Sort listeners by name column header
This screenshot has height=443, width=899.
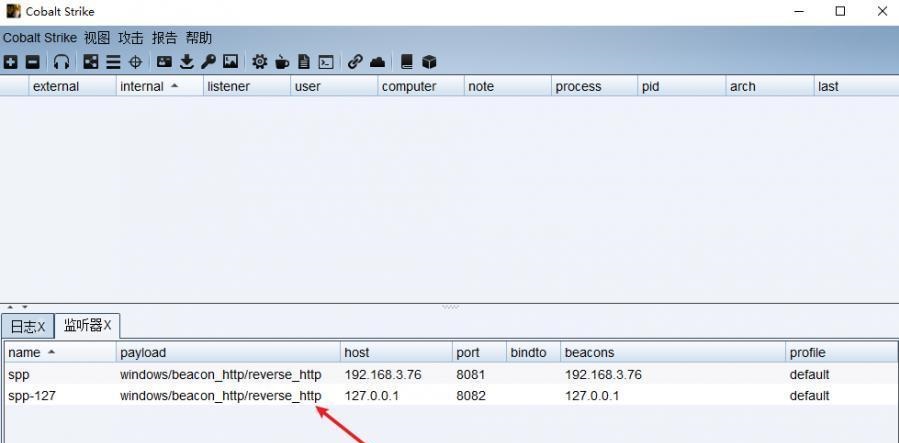61,352
